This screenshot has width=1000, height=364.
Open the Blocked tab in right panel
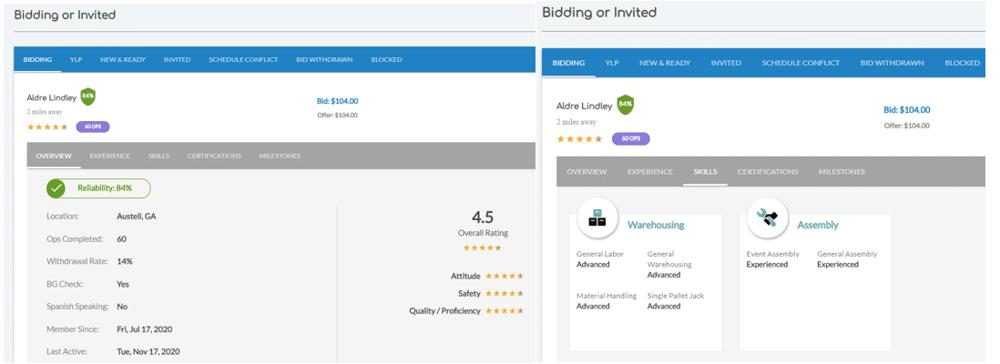962,63
